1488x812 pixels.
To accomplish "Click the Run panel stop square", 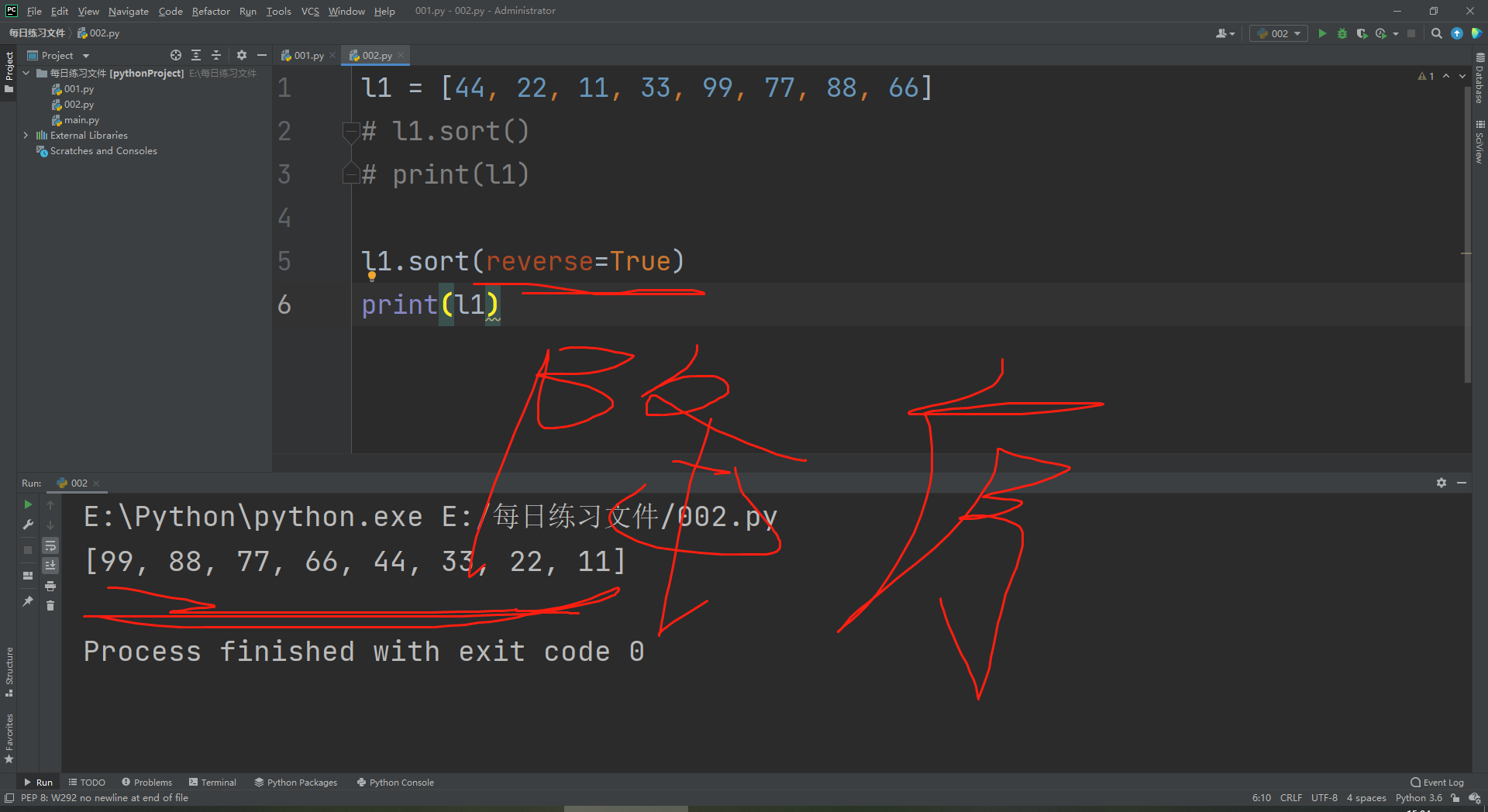I will [x=29, y=549].
